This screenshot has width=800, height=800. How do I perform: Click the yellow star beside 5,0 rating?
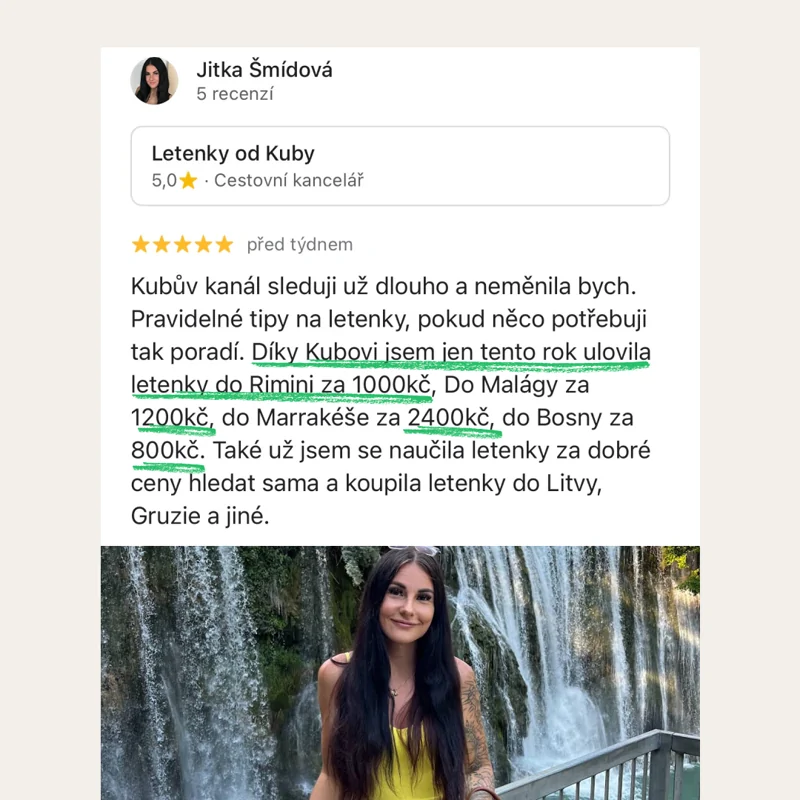[188, 180]
